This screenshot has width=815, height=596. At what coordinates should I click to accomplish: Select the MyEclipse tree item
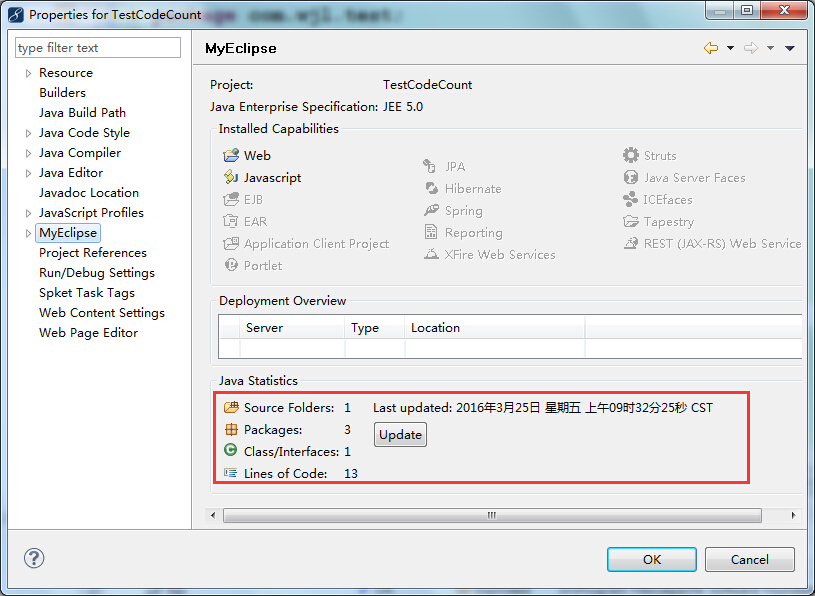pos(68,233)
